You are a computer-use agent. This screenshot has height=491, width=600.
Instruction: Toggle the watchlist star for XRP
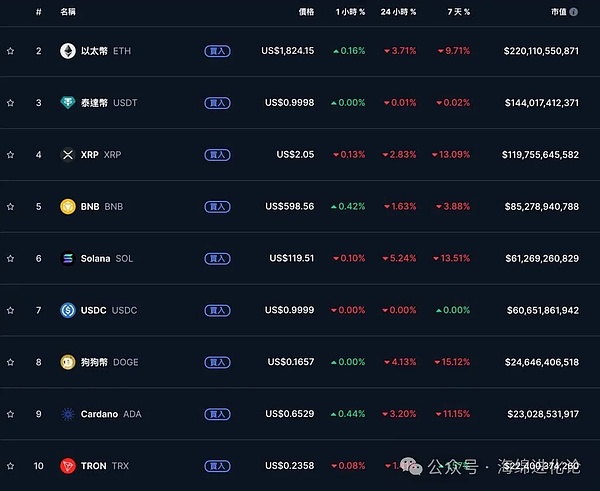click(x=10, y=154)
